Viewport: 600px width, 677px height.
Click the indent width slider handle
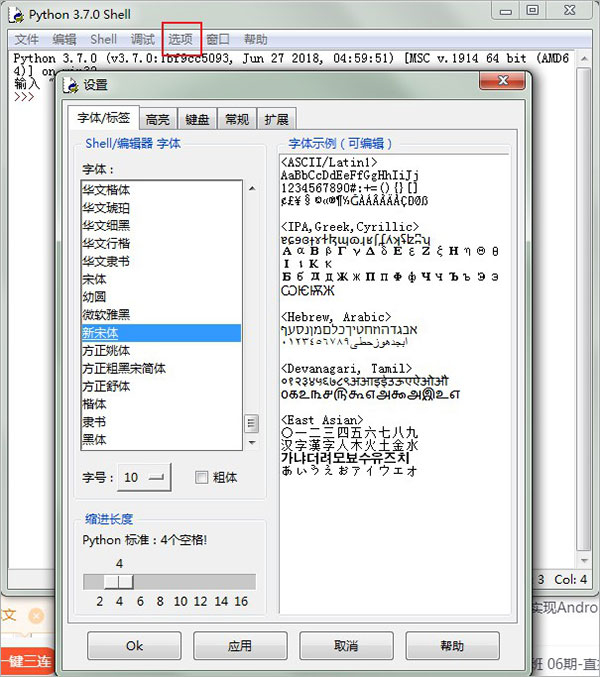tap(120, 582)
